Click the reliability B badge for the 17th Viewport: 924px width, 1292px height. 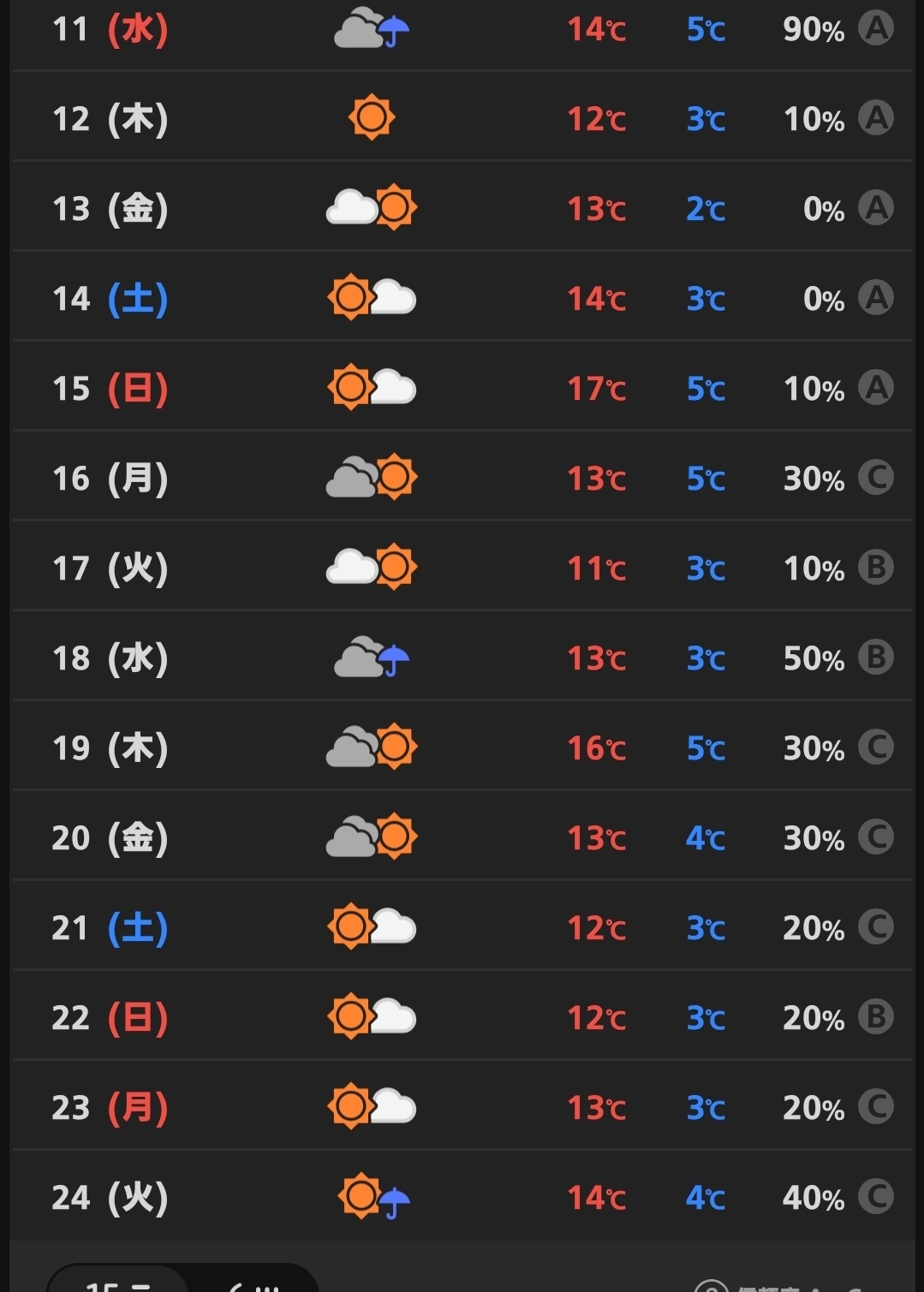pos(876,567)
